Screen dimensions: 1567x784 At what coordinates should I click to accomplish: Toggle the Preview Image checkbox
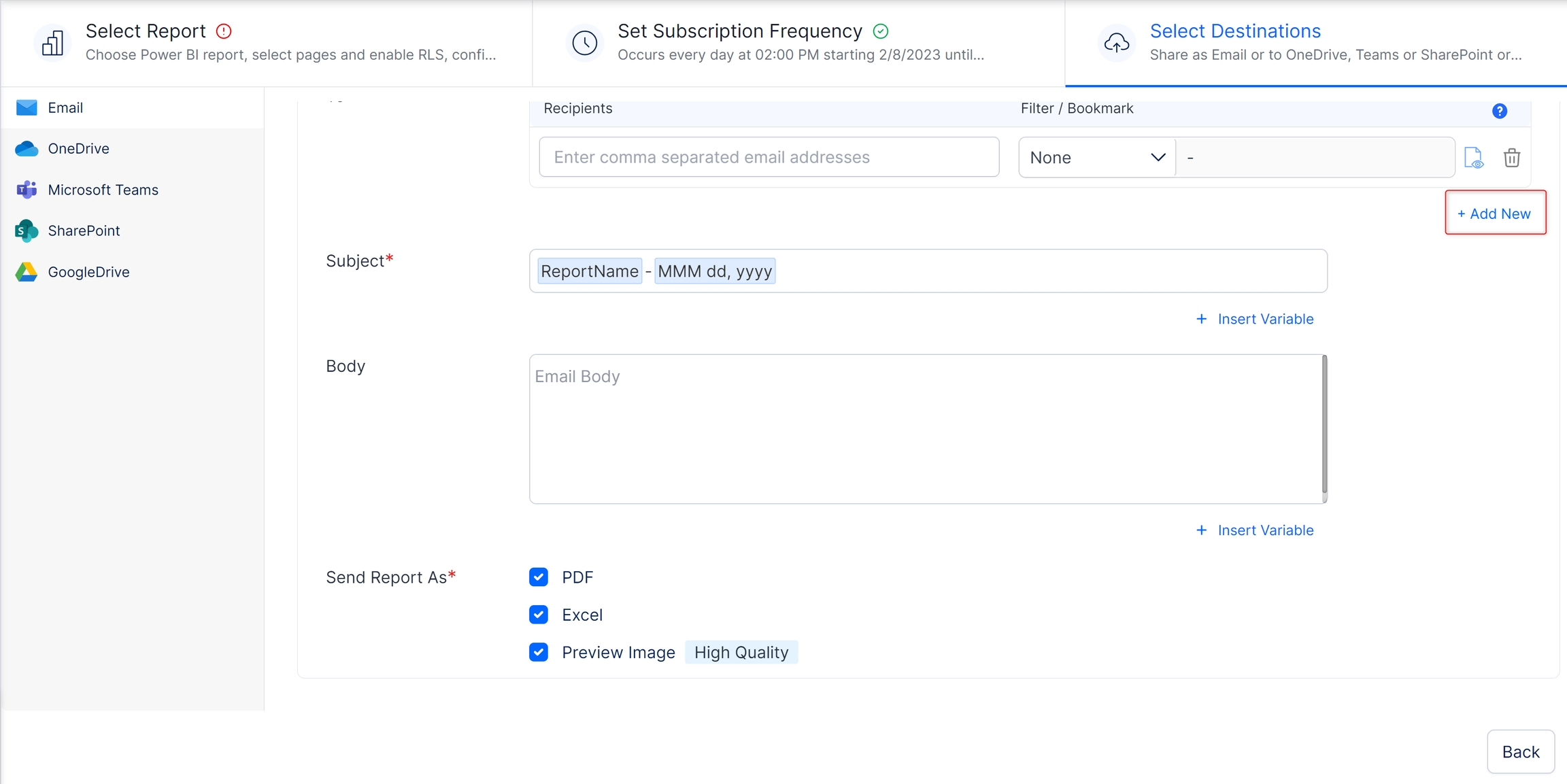[539, 652]
